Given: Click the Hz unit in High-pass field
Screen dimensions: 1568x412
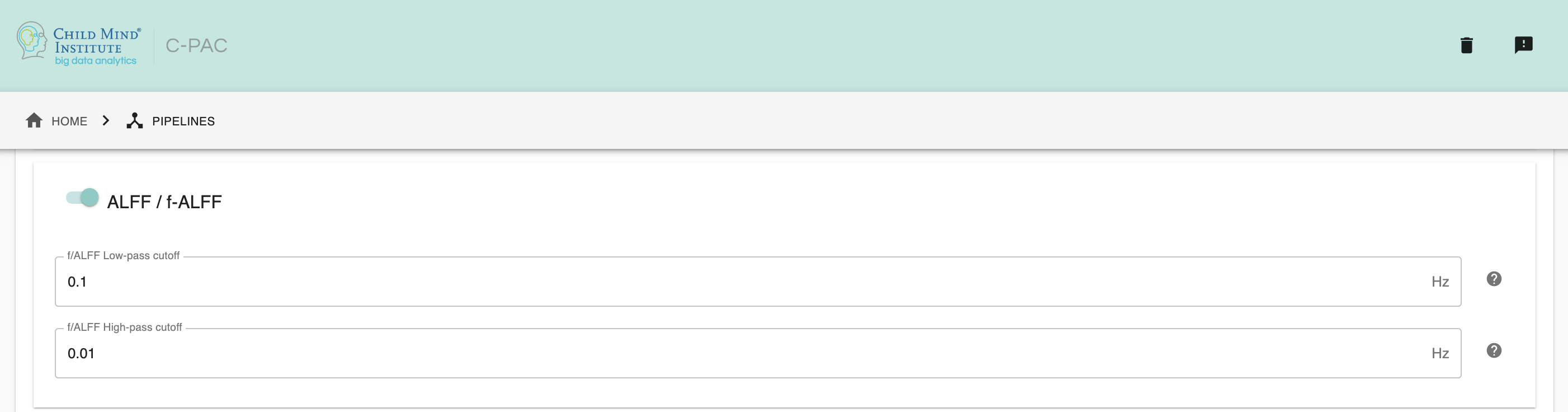Looking at the screenshot, I should pyautogui.click(x=1439, y=353).
